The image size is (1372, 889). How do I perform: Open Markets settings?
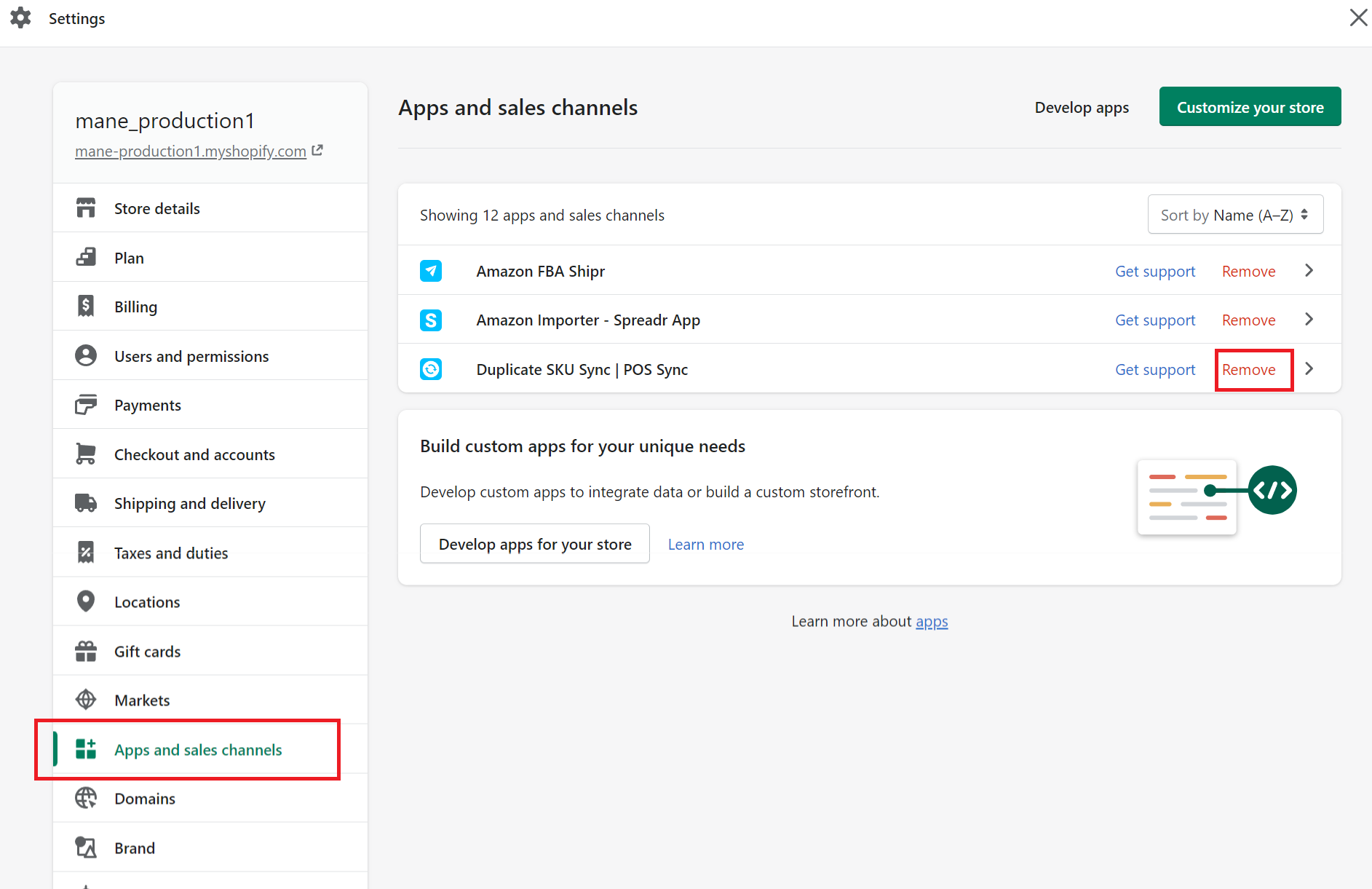tap(210, 700)
